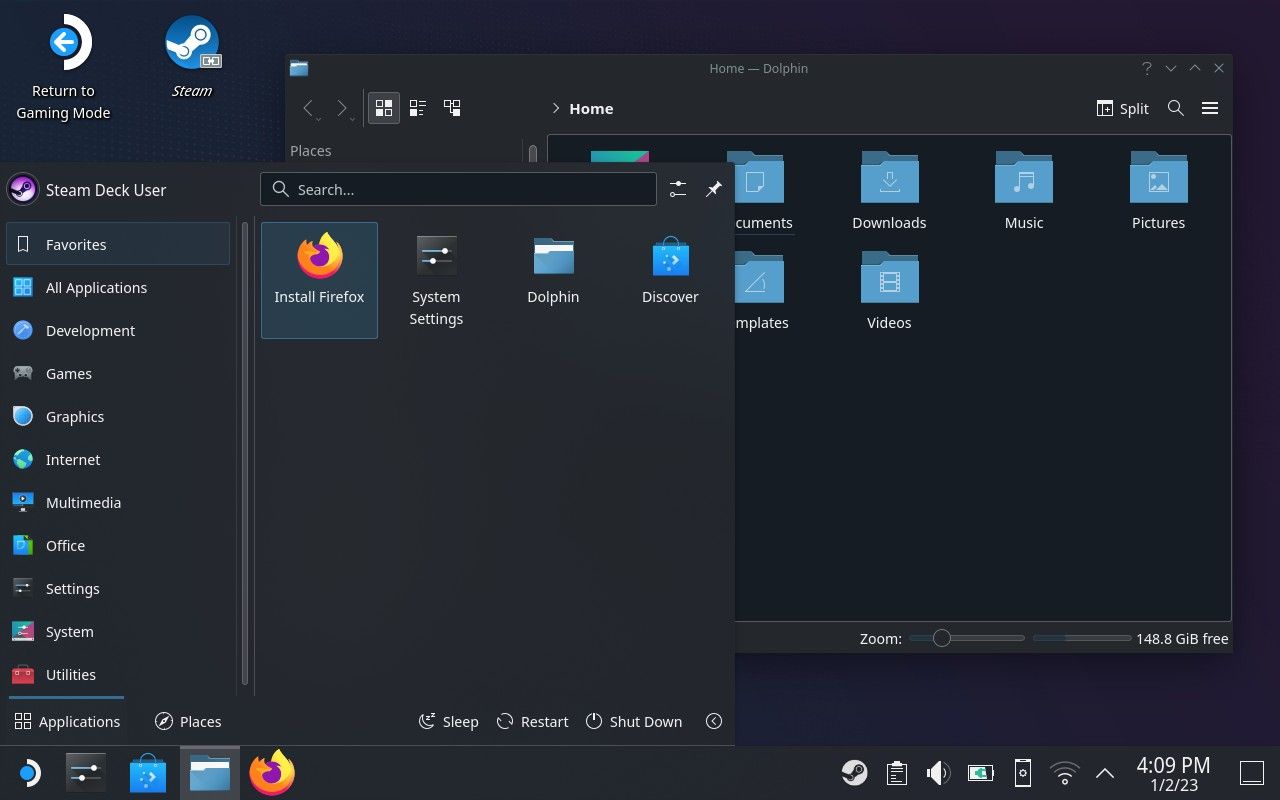Select the Games category in launcher sidebar
Image resolution: width=1280 pixels, height=800 pixels.
pyautogui.click(x=68, y=373)
